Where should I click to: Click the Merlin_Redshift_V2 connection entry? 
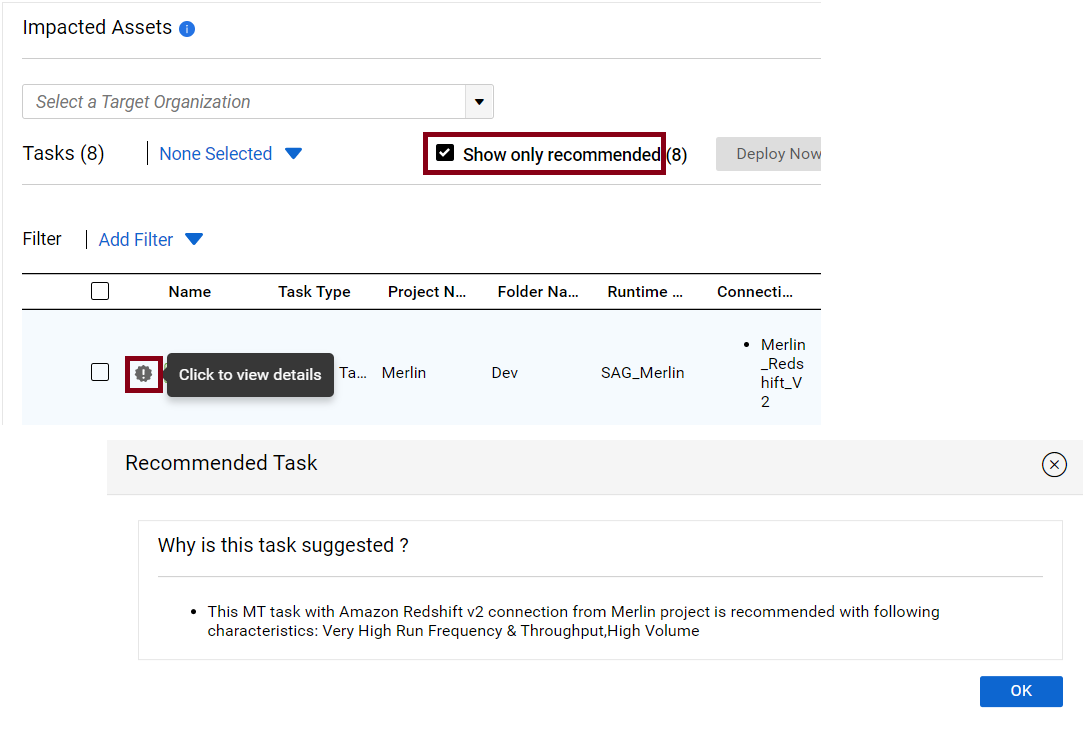[x=783, y=373]
